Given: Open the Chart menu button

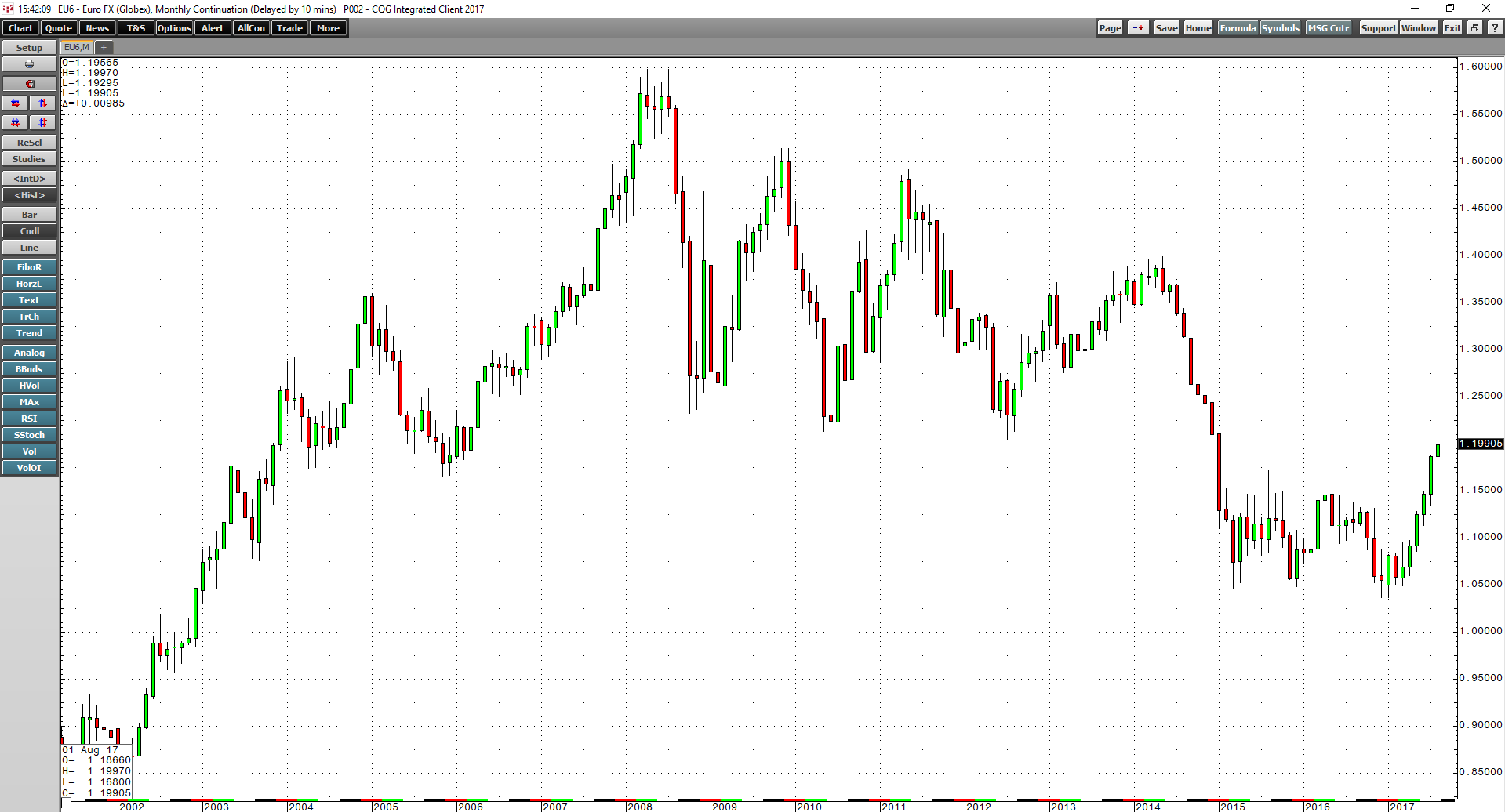Looking at the screenshot, I should pos(20,28).
